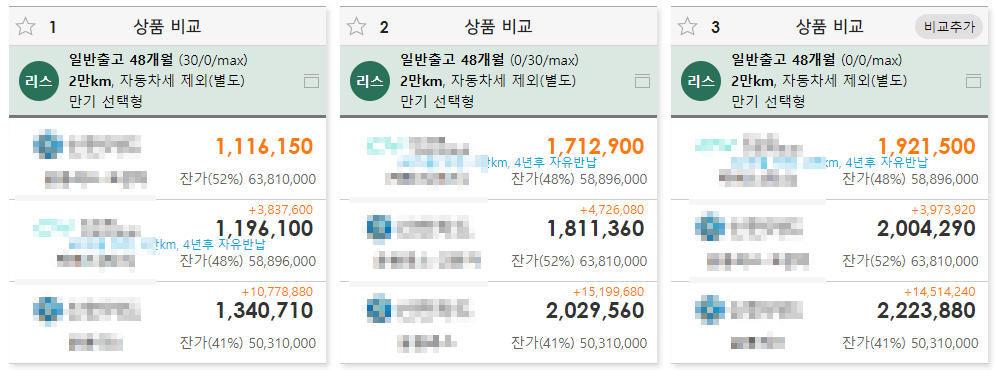Toggle favorite star on comparison card 2
This screenshot has width=996, height=370.
pos(356,27)
